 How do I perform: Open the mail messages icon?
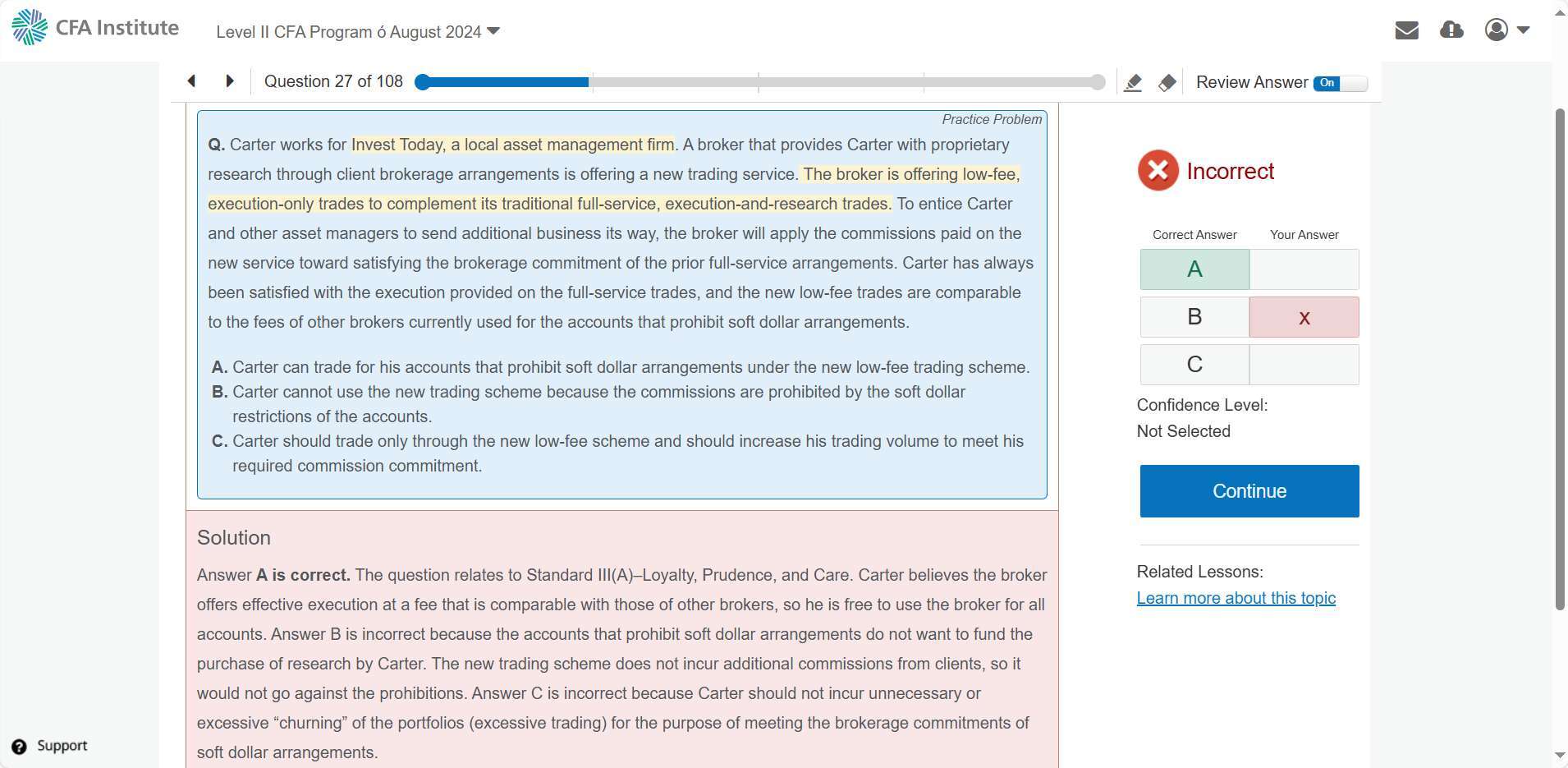tap(1406, 30)
